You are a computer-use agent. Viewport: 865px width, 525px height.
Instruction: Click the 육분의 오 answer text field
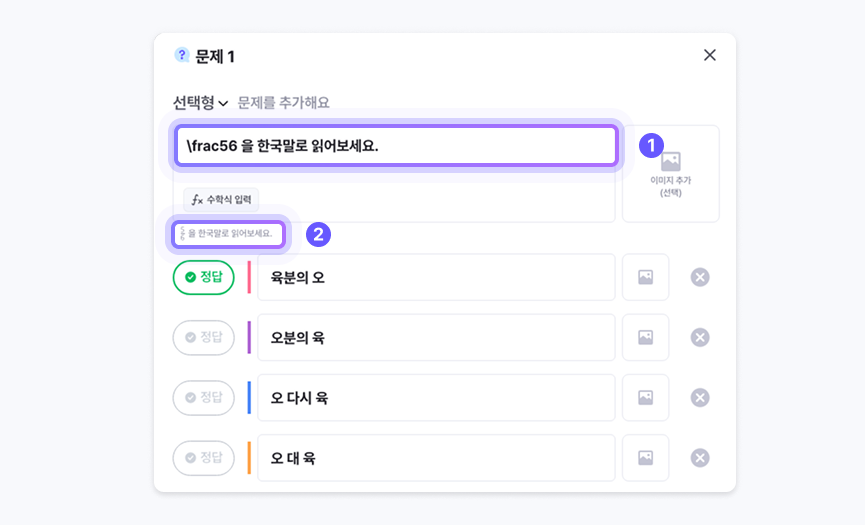coord(435,277)
